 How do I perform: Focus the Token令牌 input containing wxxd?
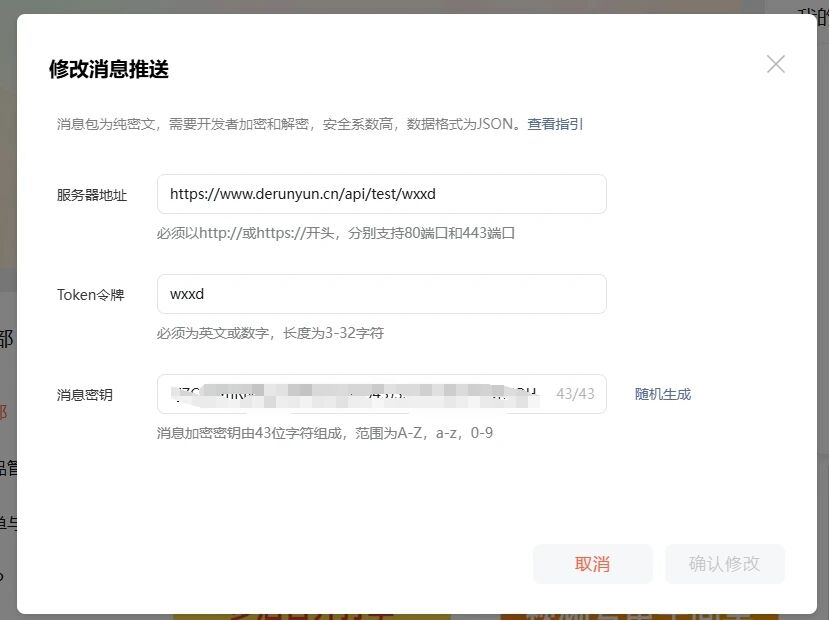(382, 294)
